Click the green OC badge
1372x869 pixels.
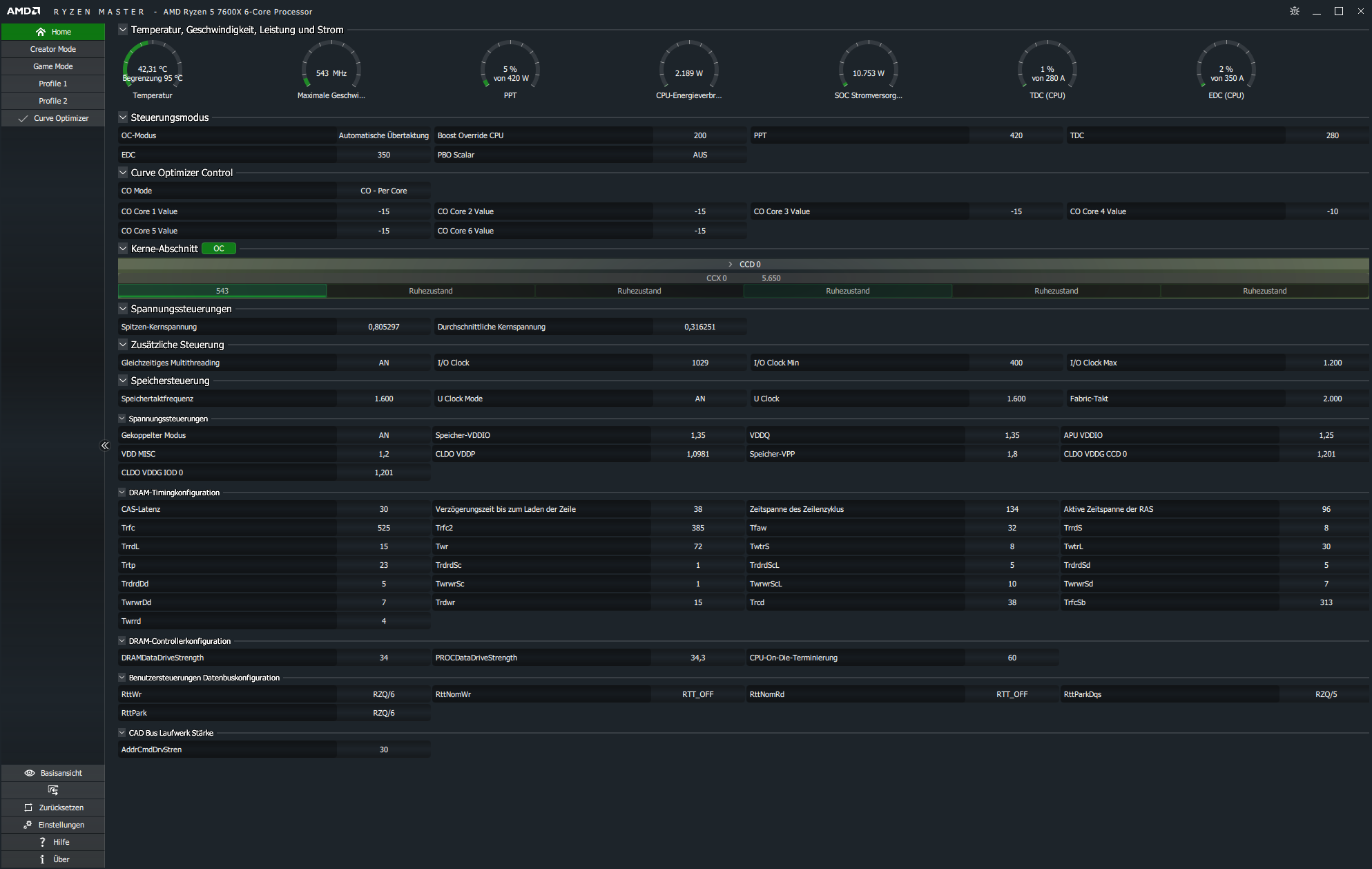point(219,249)
